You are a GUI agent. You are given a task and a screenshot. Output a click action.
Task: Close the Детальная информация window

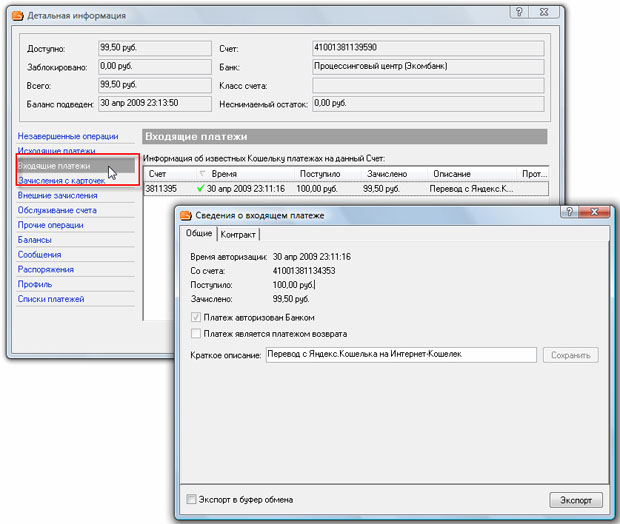544,12
